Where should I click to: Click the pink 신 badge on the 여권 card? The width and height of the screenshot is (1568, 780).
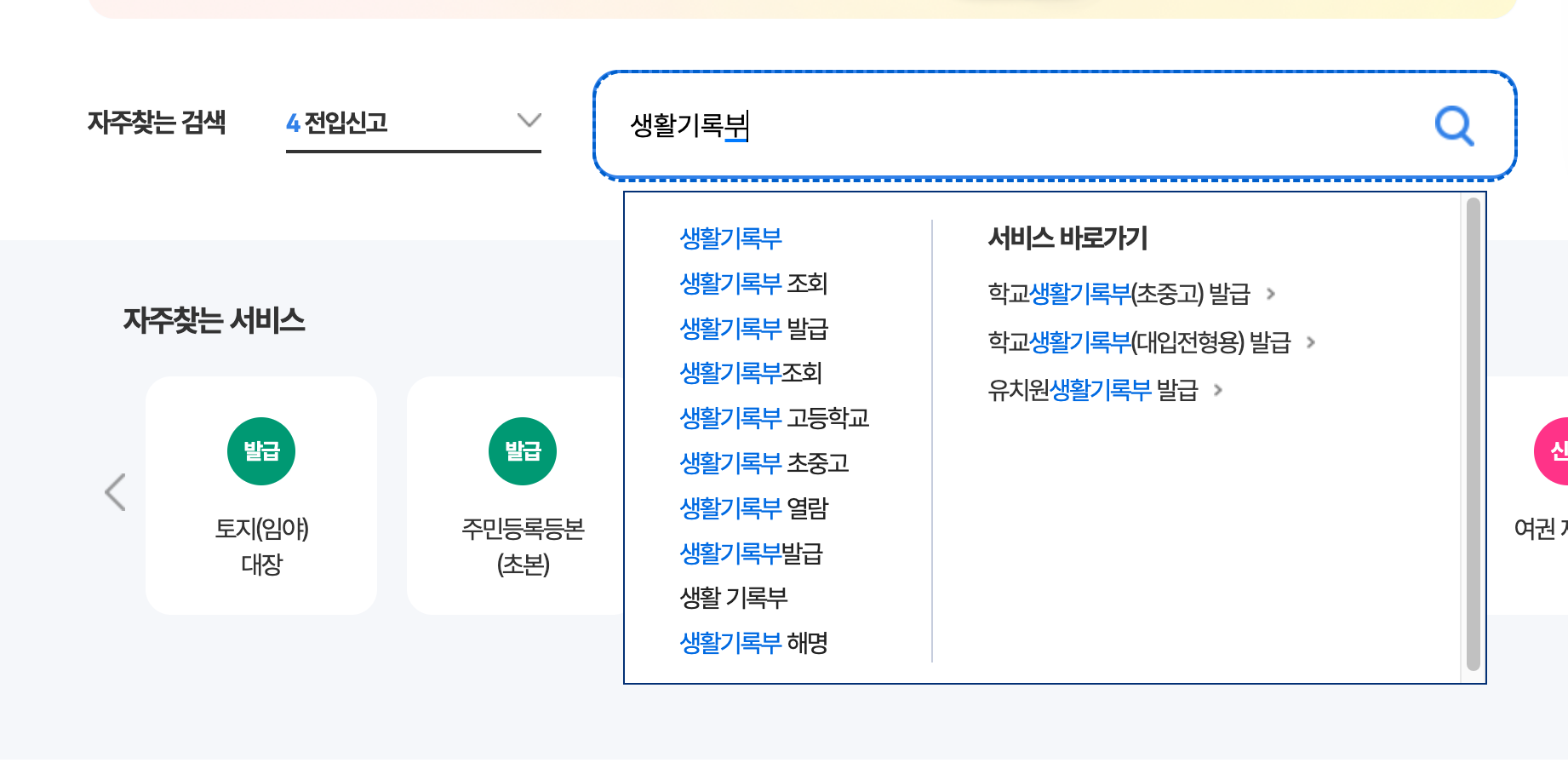pyautogui.click(x=1555, y=450)
